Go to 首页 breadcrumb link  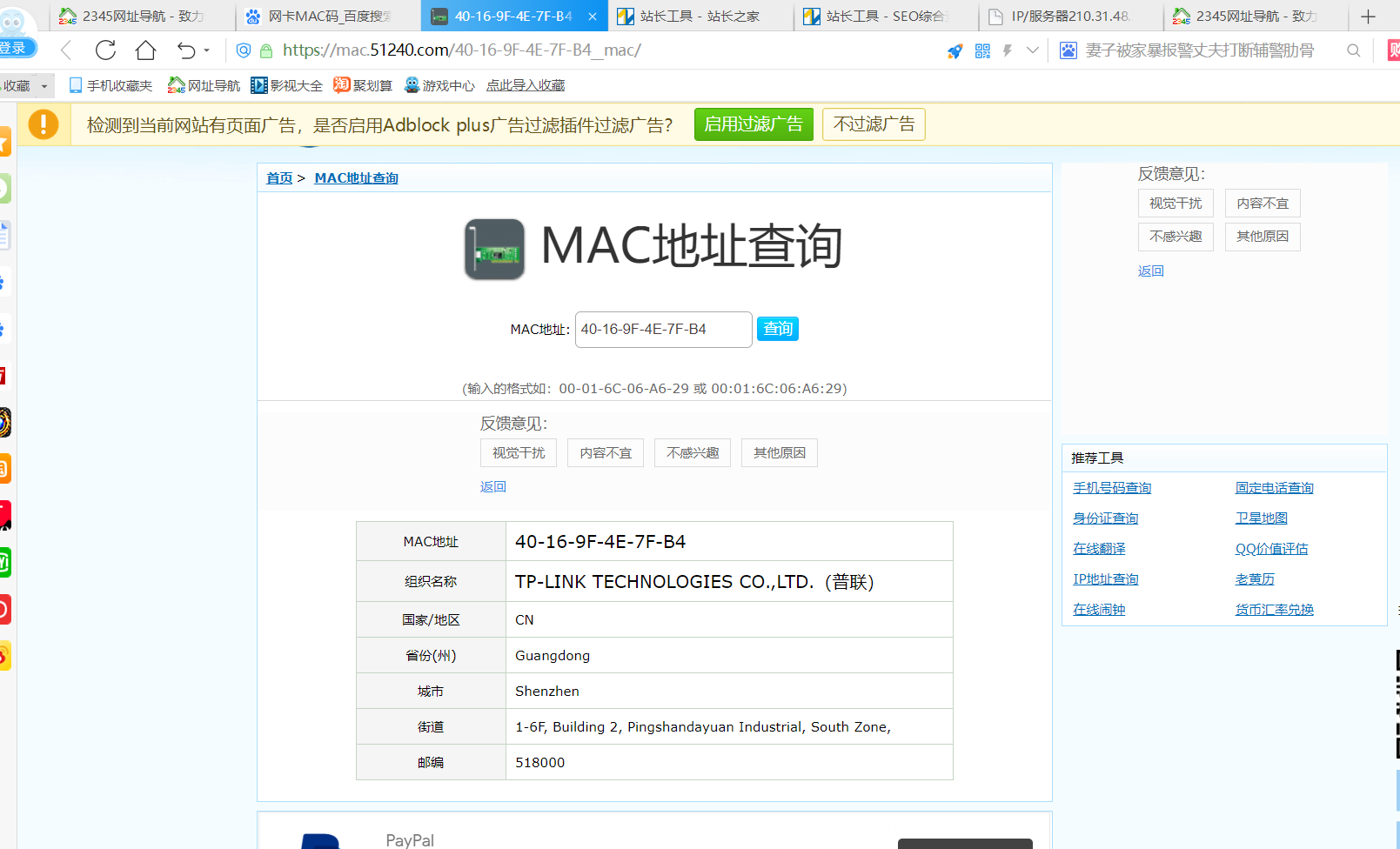(x=279, y=178)
